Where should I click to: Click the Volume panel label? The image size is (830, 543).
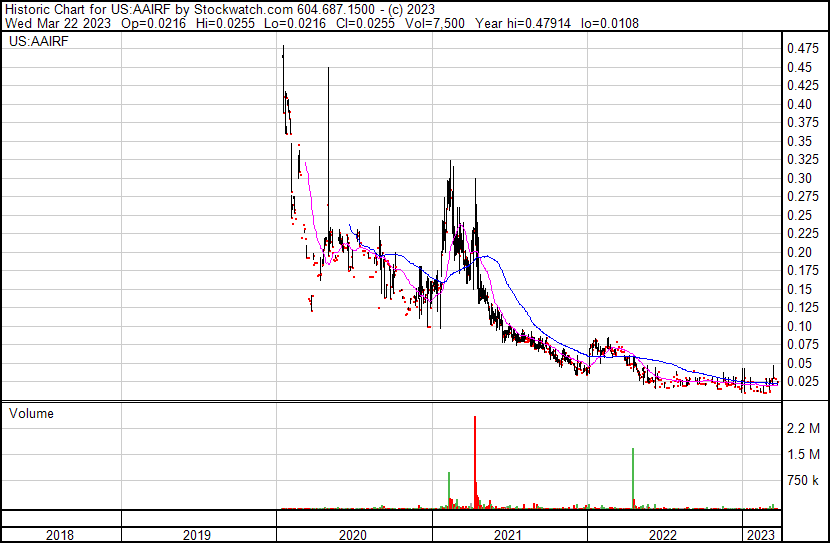(x=31, y=413)
